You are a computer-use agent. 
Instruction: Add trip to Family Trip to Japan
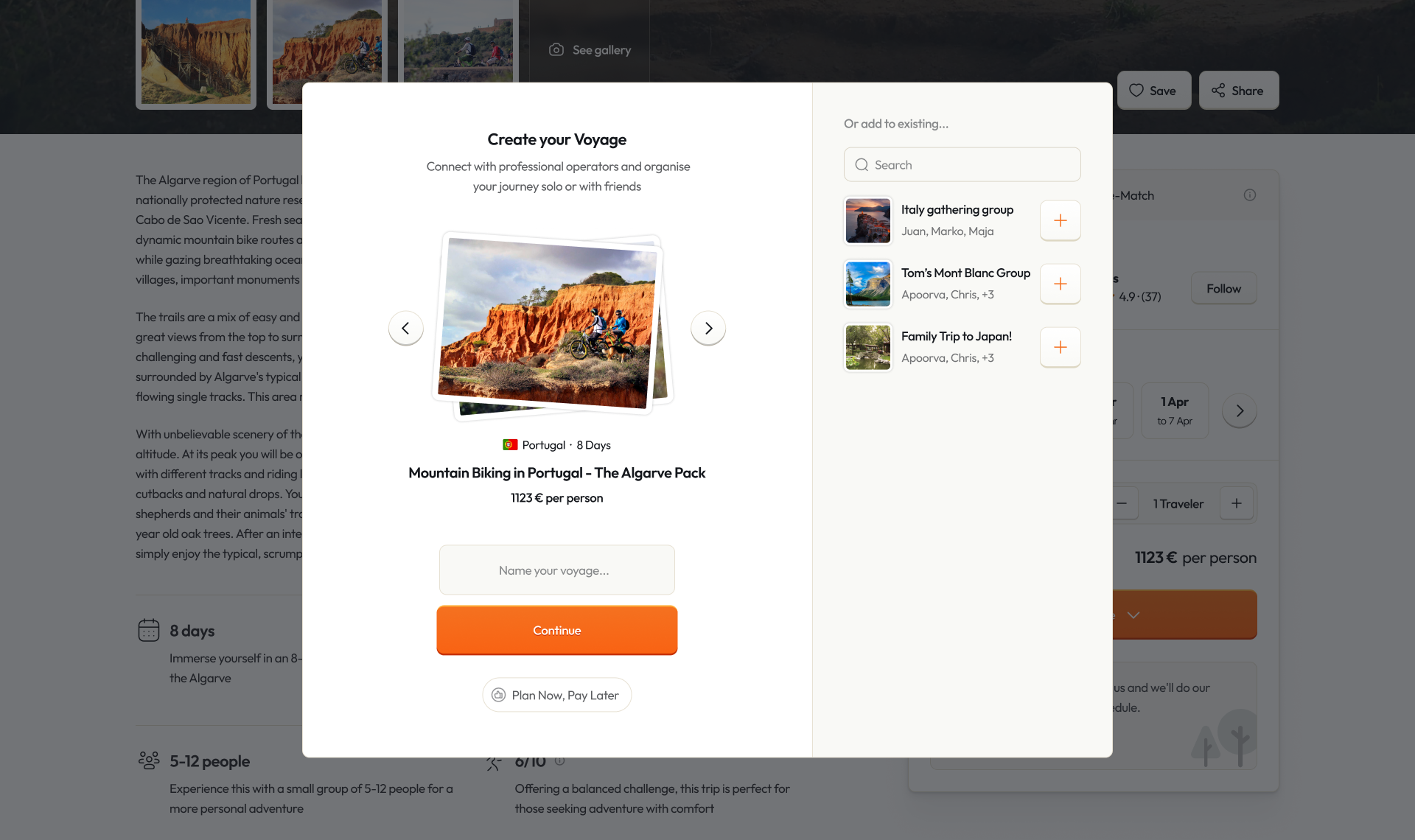[1060, 347]
